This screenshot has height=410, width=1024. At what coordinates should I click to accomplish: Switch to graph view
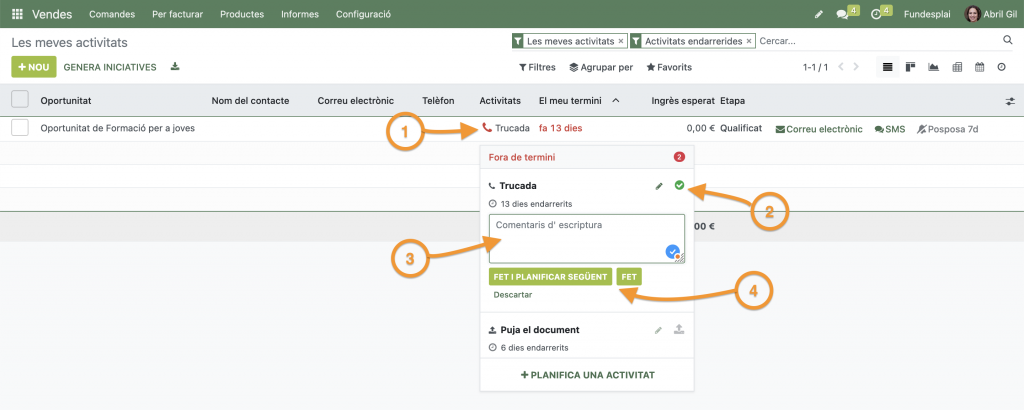click(933, 67)
